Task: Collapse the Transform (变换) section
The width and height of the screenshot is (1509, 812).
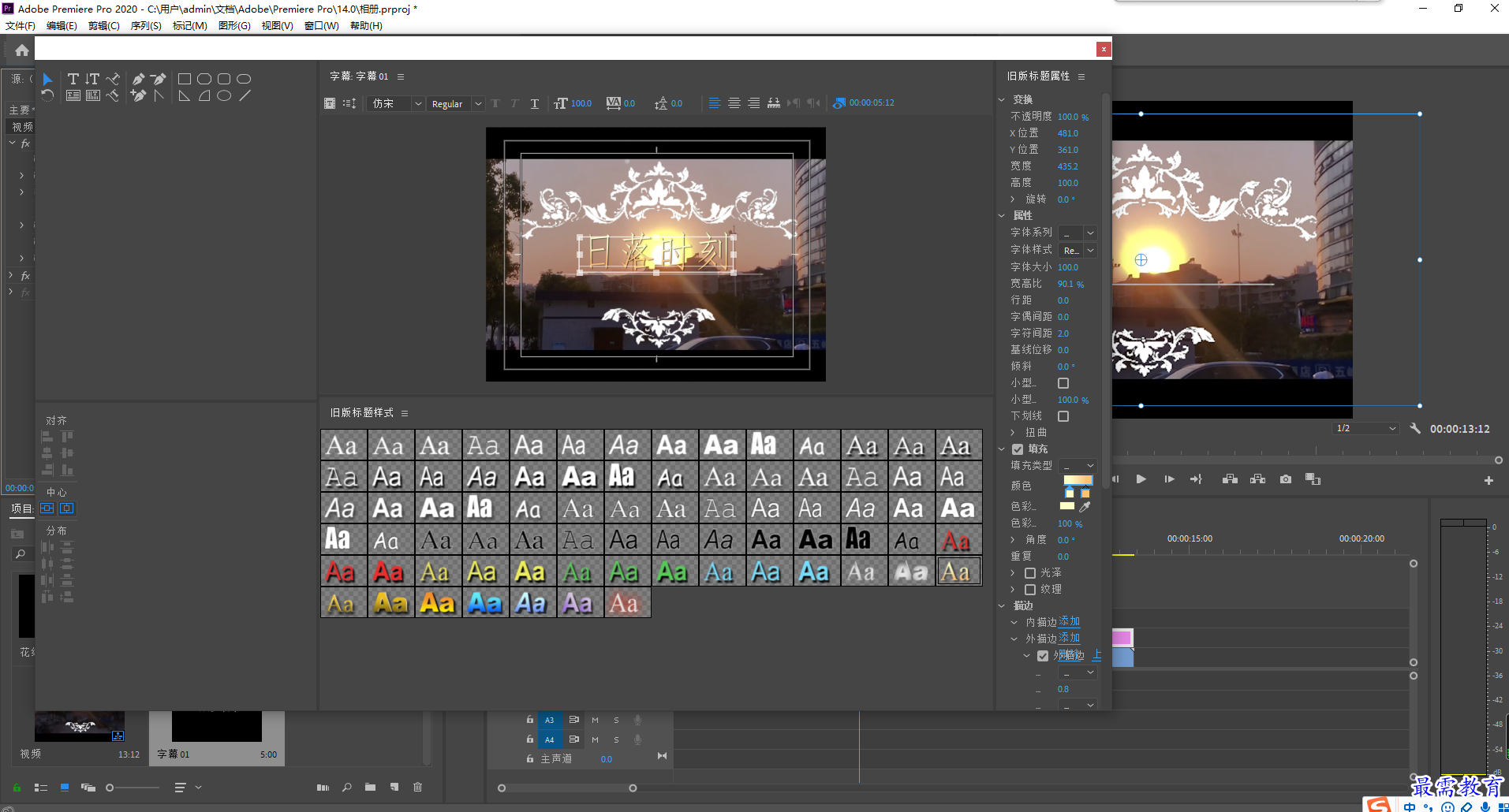Action: click(x=1002, y=100)
